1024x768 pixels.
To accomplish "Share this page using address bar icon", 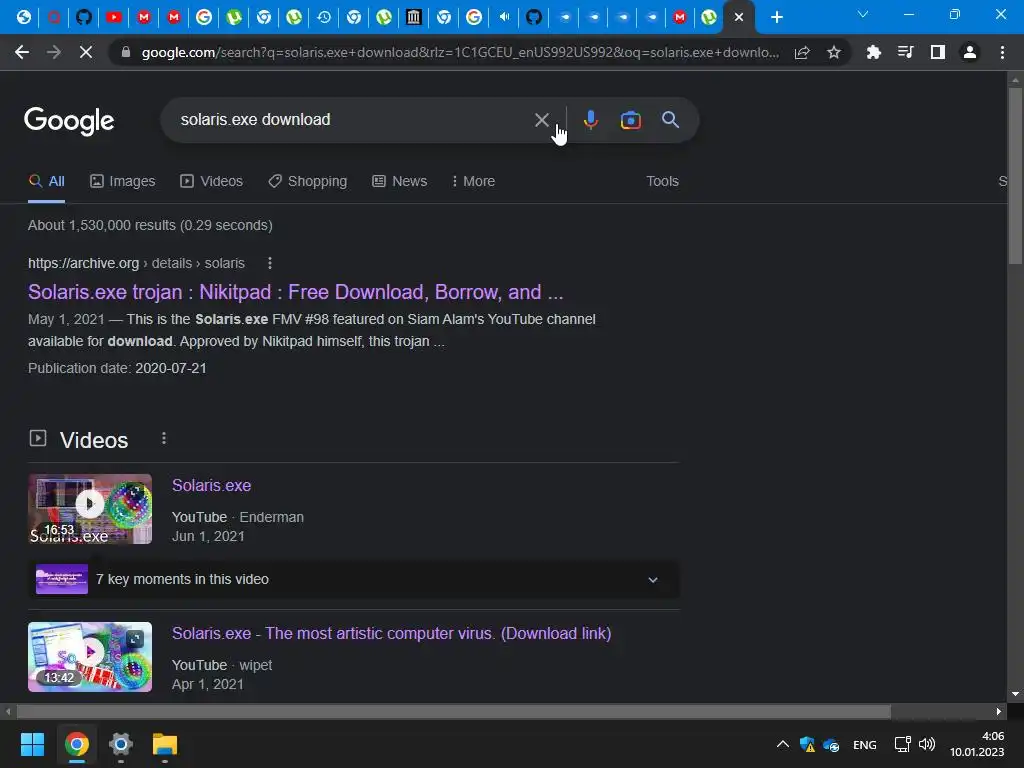I will point(802,52).
